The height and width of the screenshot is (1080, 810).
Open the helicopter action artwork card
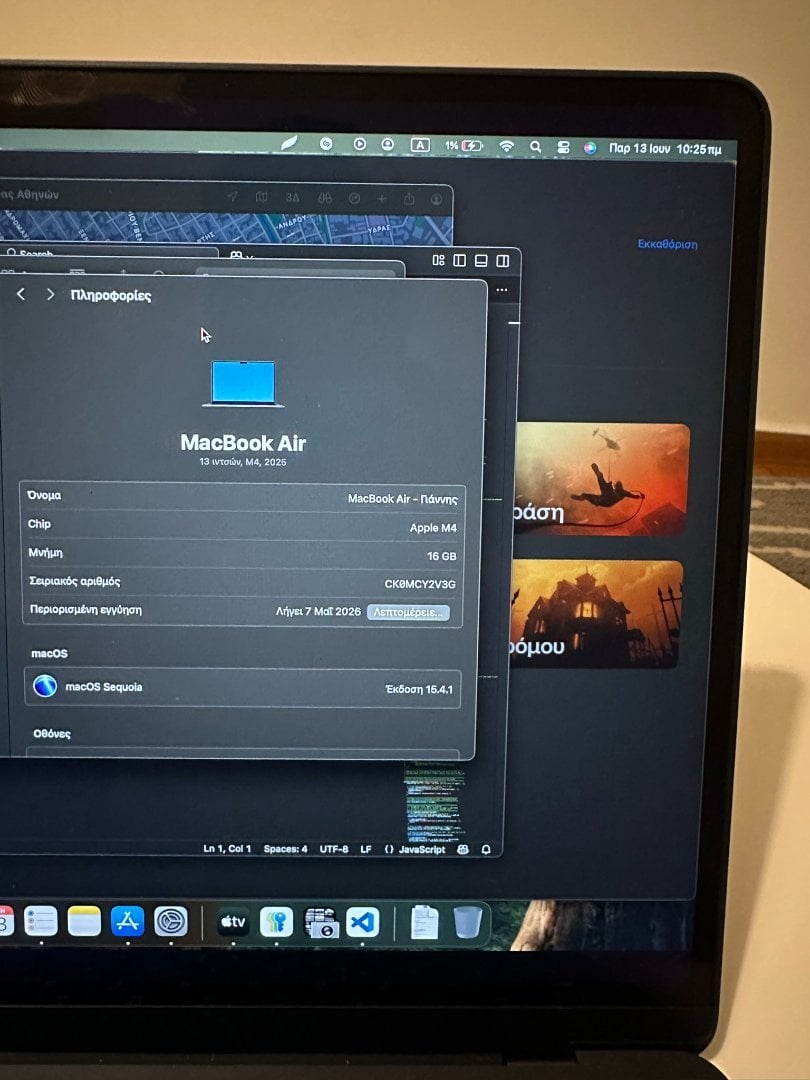pyautogui.click(x=601, y=479)
